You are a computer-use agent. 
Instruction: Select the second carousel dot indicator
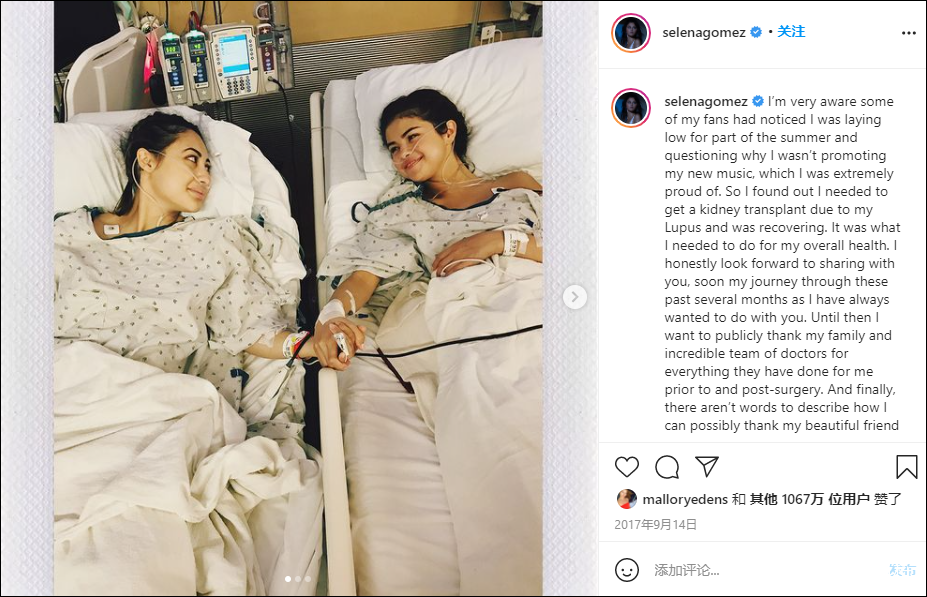[298, 579]
